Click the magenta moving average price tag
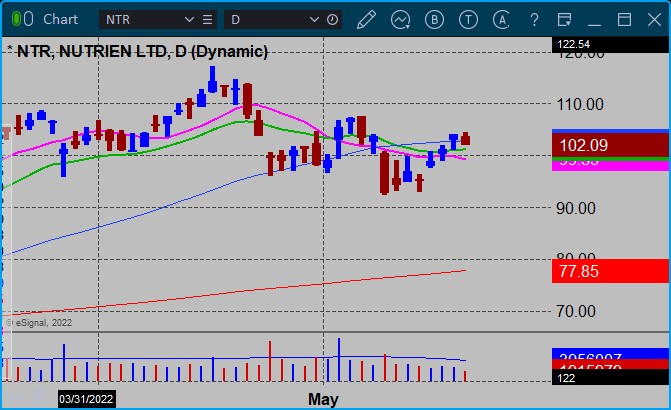Image resolution: width=671 pixels, height=410 pixels. [610, 165]
